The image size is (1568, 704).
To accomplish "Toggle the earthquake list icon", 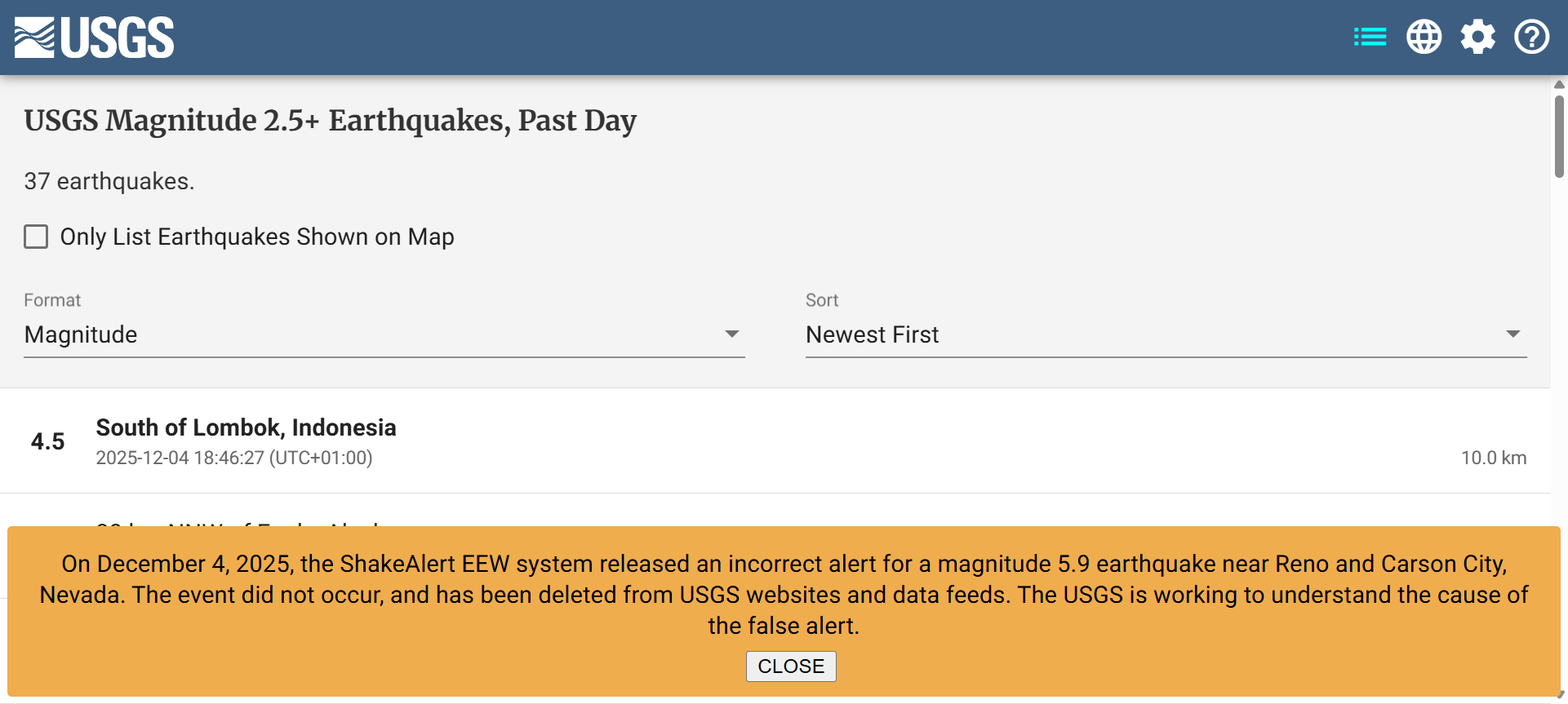I will (x=1370, y=38).
